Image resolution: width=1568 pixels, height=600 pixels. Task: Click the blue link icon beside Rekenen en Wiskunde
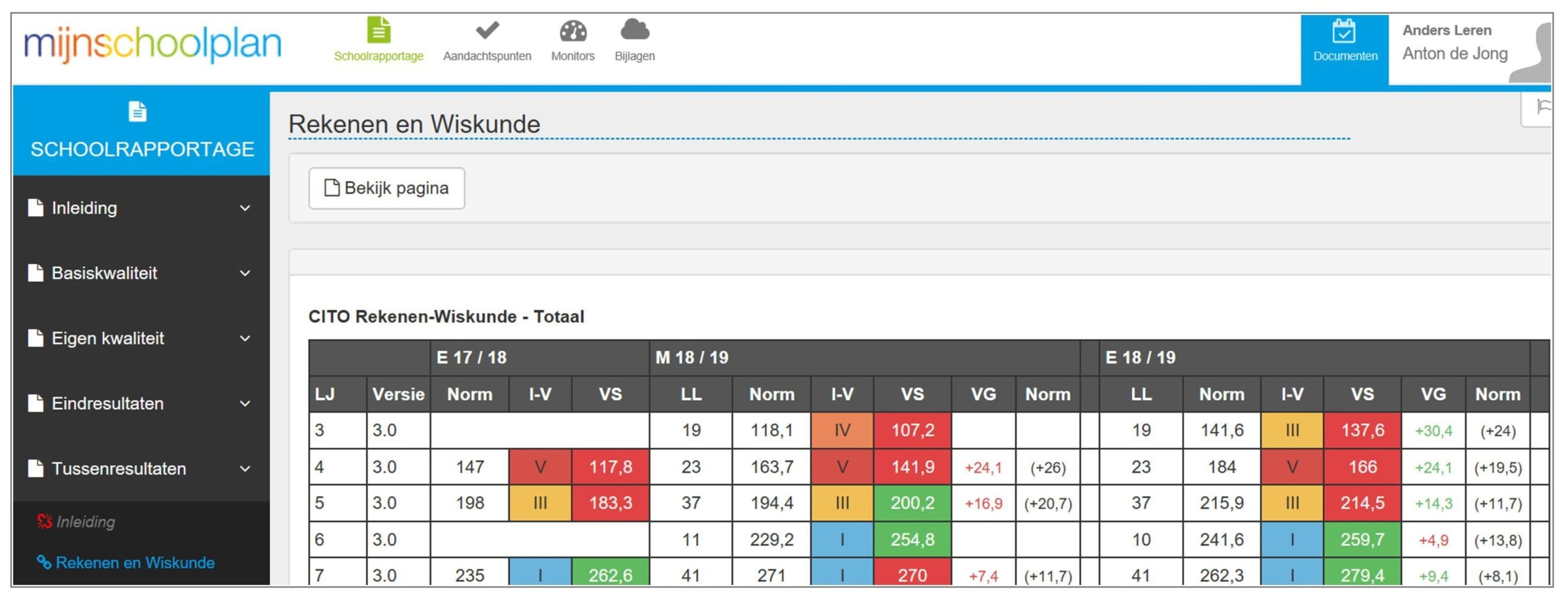pyautogui.click(x=44, y=562)
